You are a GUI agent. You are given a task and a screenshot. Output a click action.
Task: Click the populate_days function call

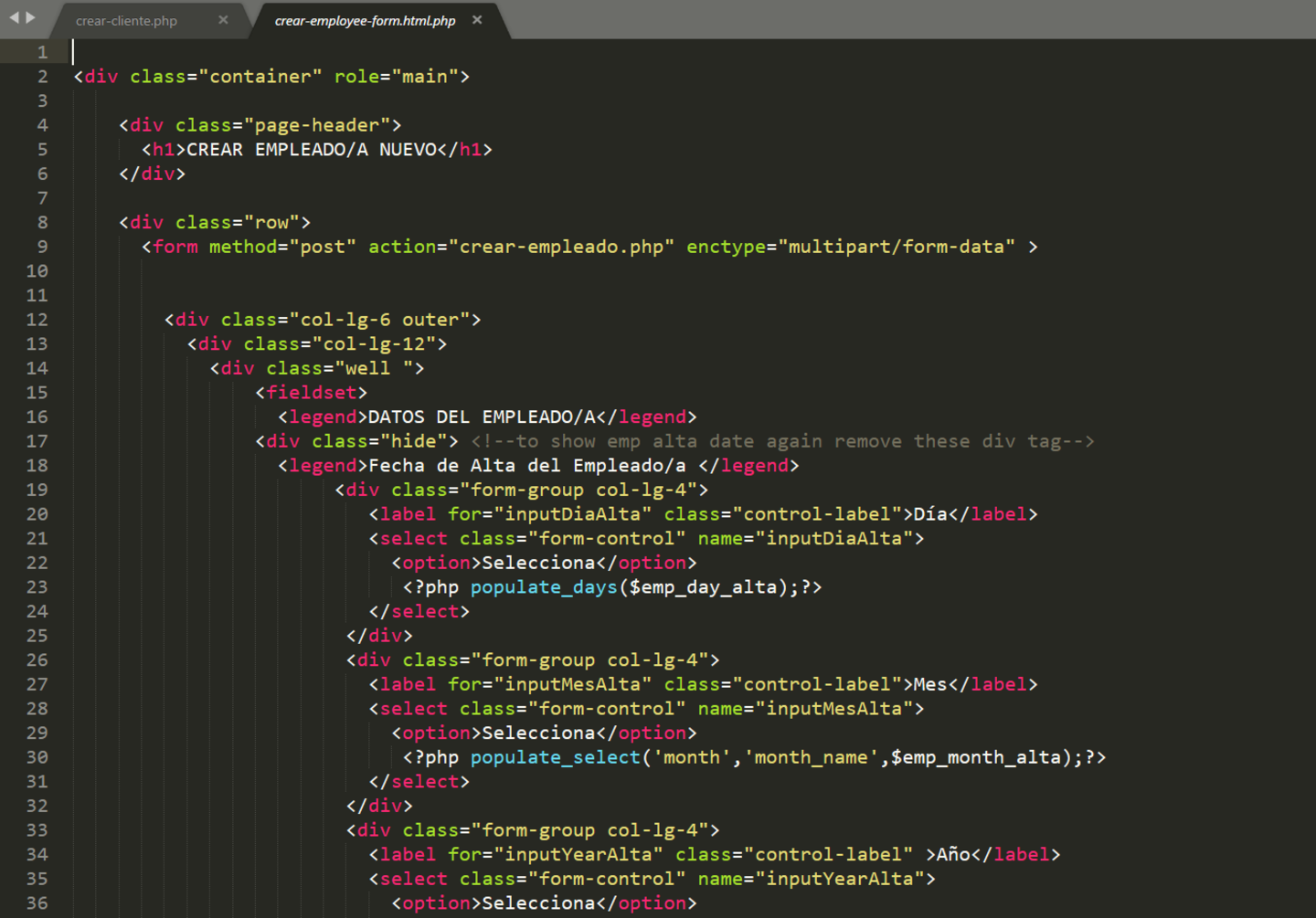544,587
